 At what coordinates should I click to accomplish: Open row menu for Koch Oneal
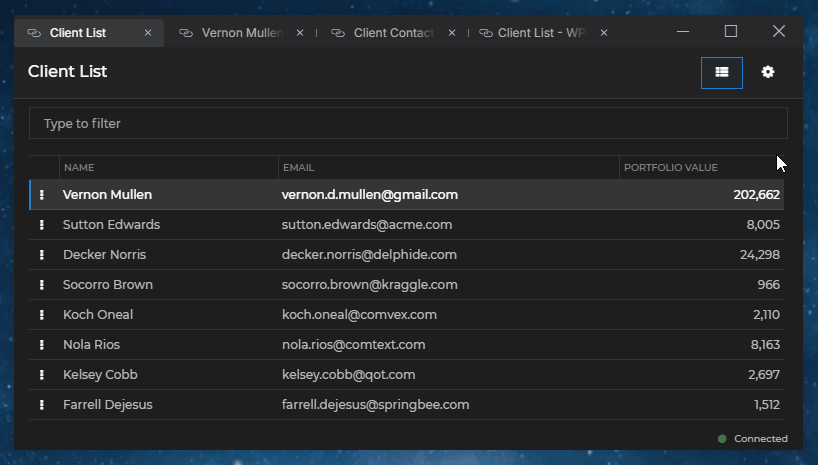pyautogui.click(x=42, y=315)
